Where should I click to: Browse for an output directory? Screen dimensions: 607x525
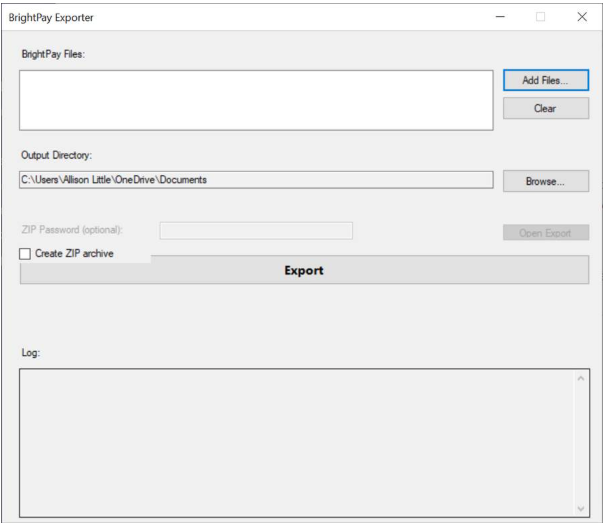point(546,181)
